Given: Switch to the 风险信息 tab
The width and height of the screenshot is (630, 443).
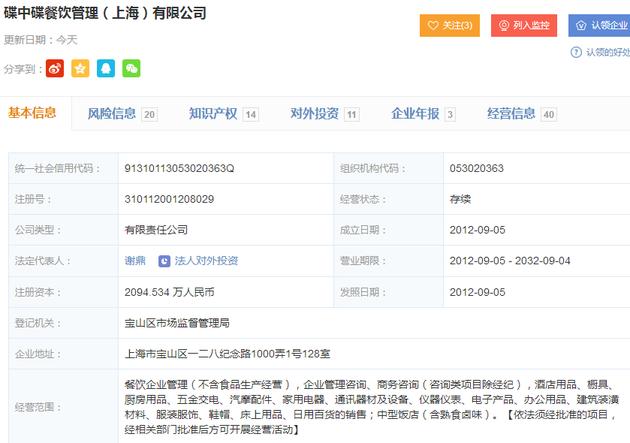Looking at the screenshot, I should (x=122, y=114).
